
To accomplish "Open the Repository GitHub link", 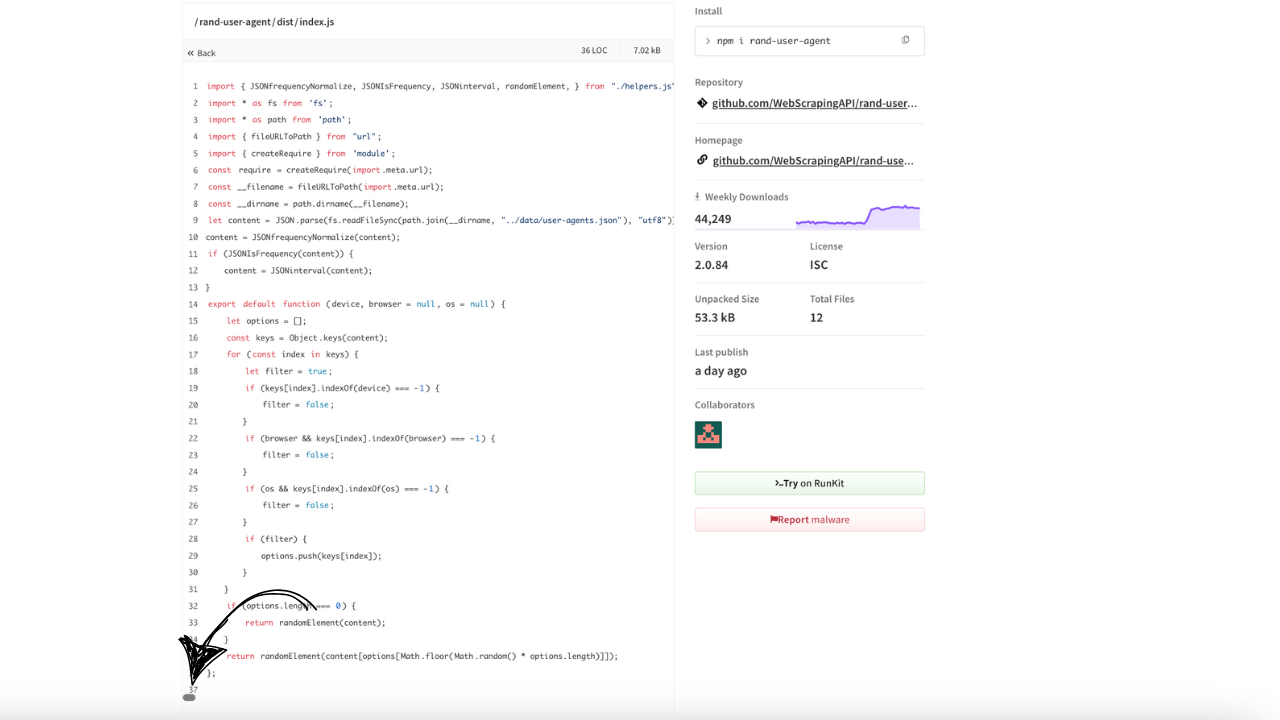I will [x=814, y=103].
